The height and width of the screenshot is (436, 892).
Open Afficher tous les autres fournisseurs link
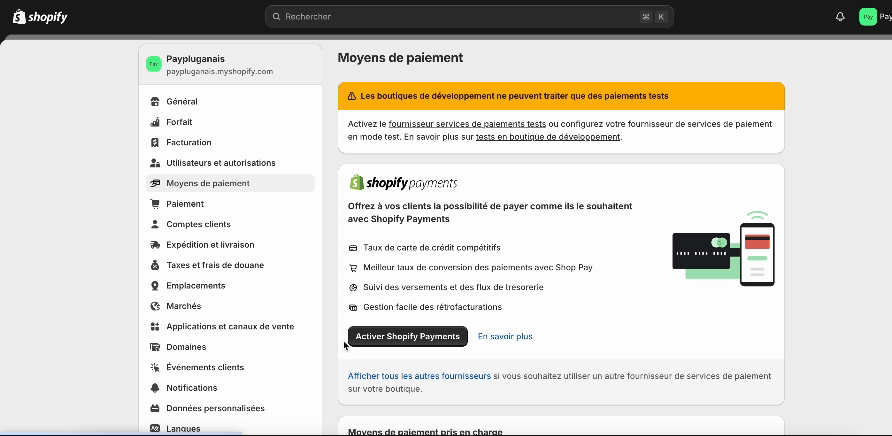tap(419, 376)
